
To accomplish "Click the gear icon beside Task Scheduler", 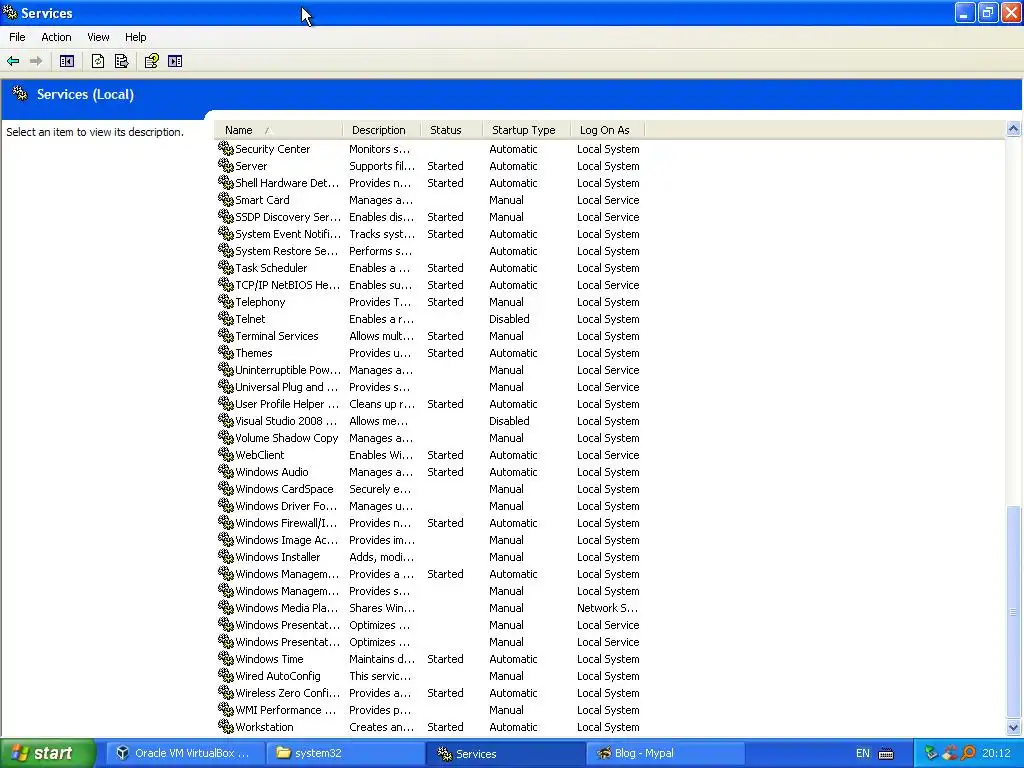I will [x=226, y=268].
